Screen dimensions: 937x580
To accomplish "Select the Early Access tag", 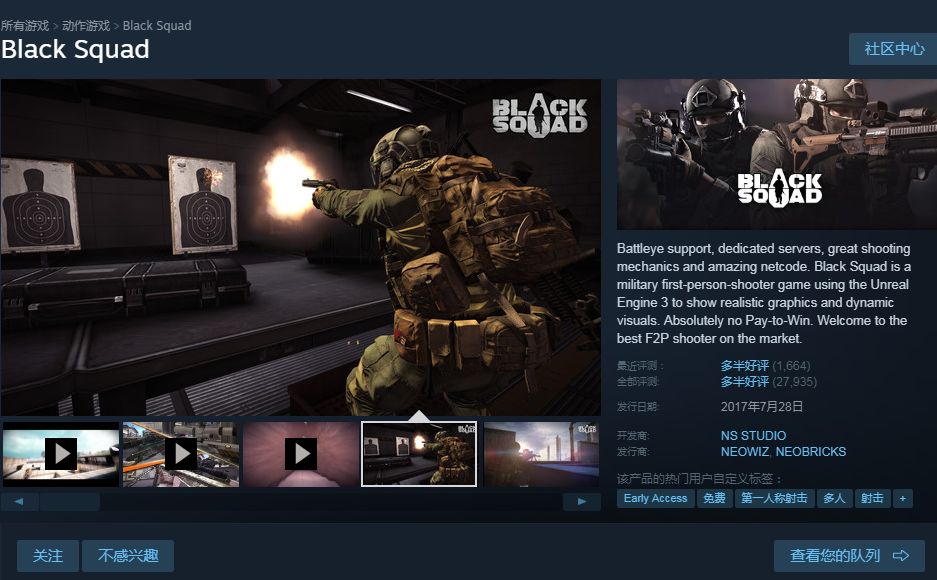I will 656,498.
